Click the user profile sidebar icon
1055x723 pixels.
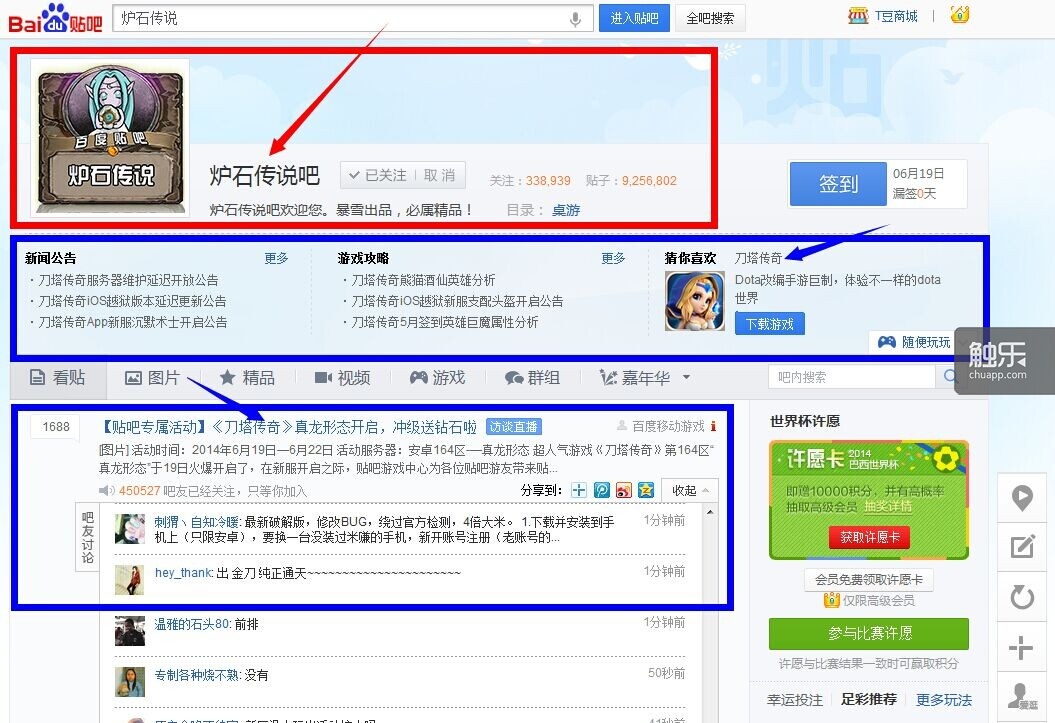pyautogui.click(x=1022, y=695)
